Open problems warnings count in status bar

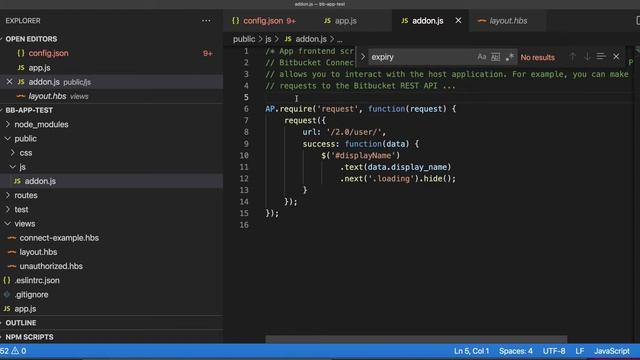pyautogui.click(x=13, y=351)
